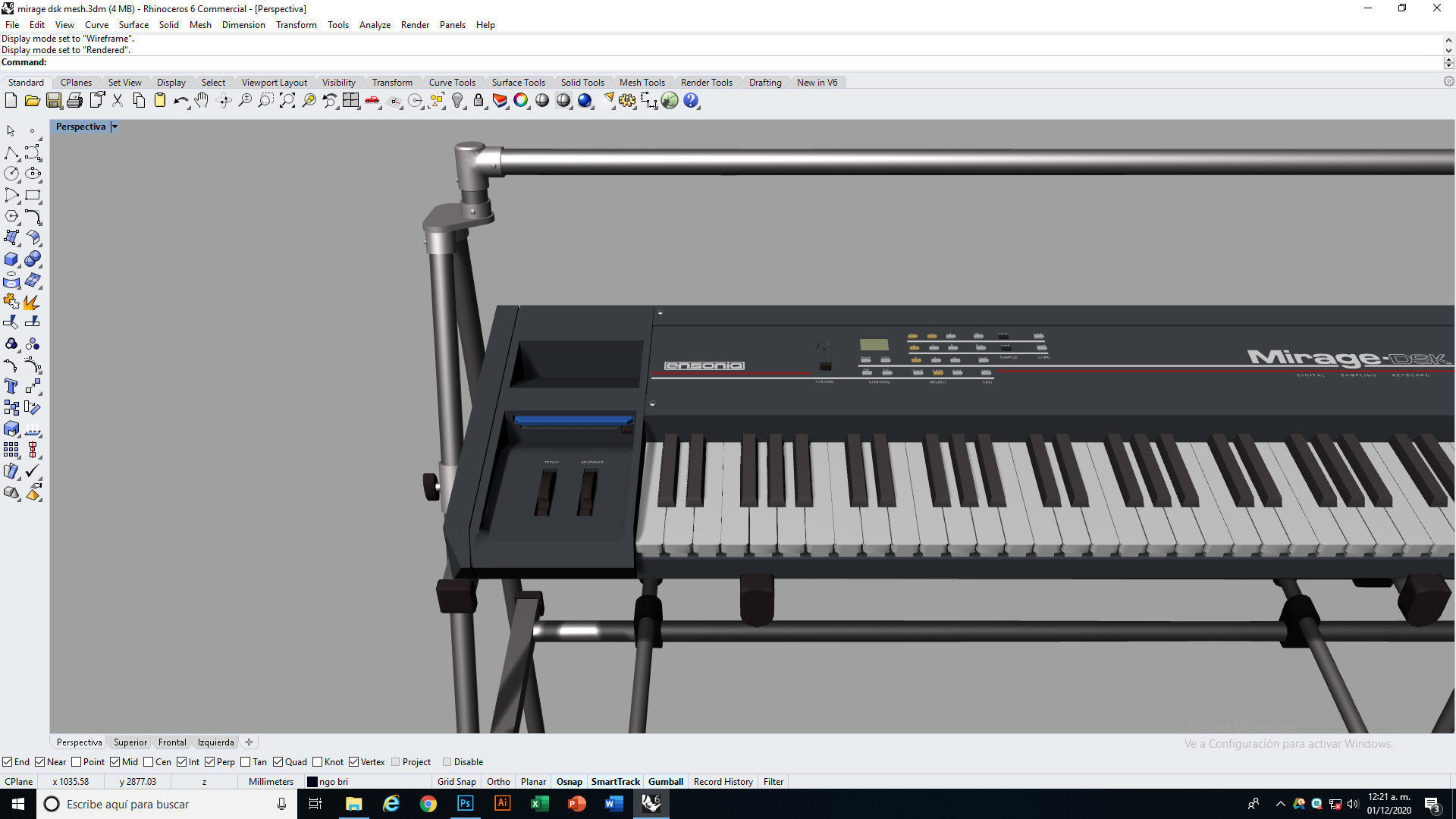The height and width of the screenshot is (819, 1456).
Task: Open Photoshop from the taskbar
Action: (465, 804)
